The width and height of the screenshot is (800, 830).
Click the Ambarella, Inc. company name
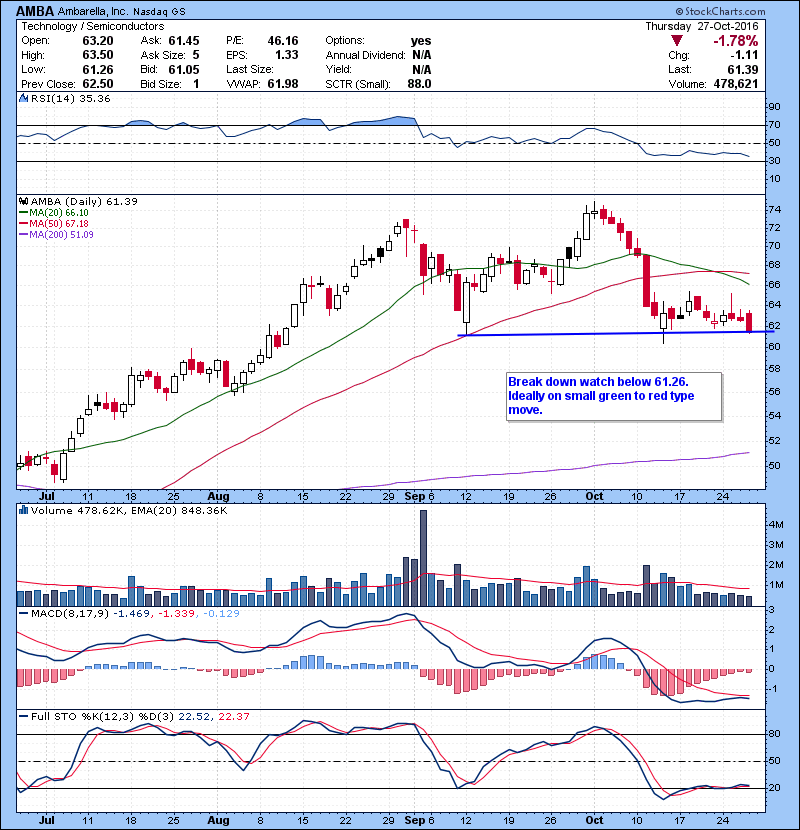click(x=92, y=11)
